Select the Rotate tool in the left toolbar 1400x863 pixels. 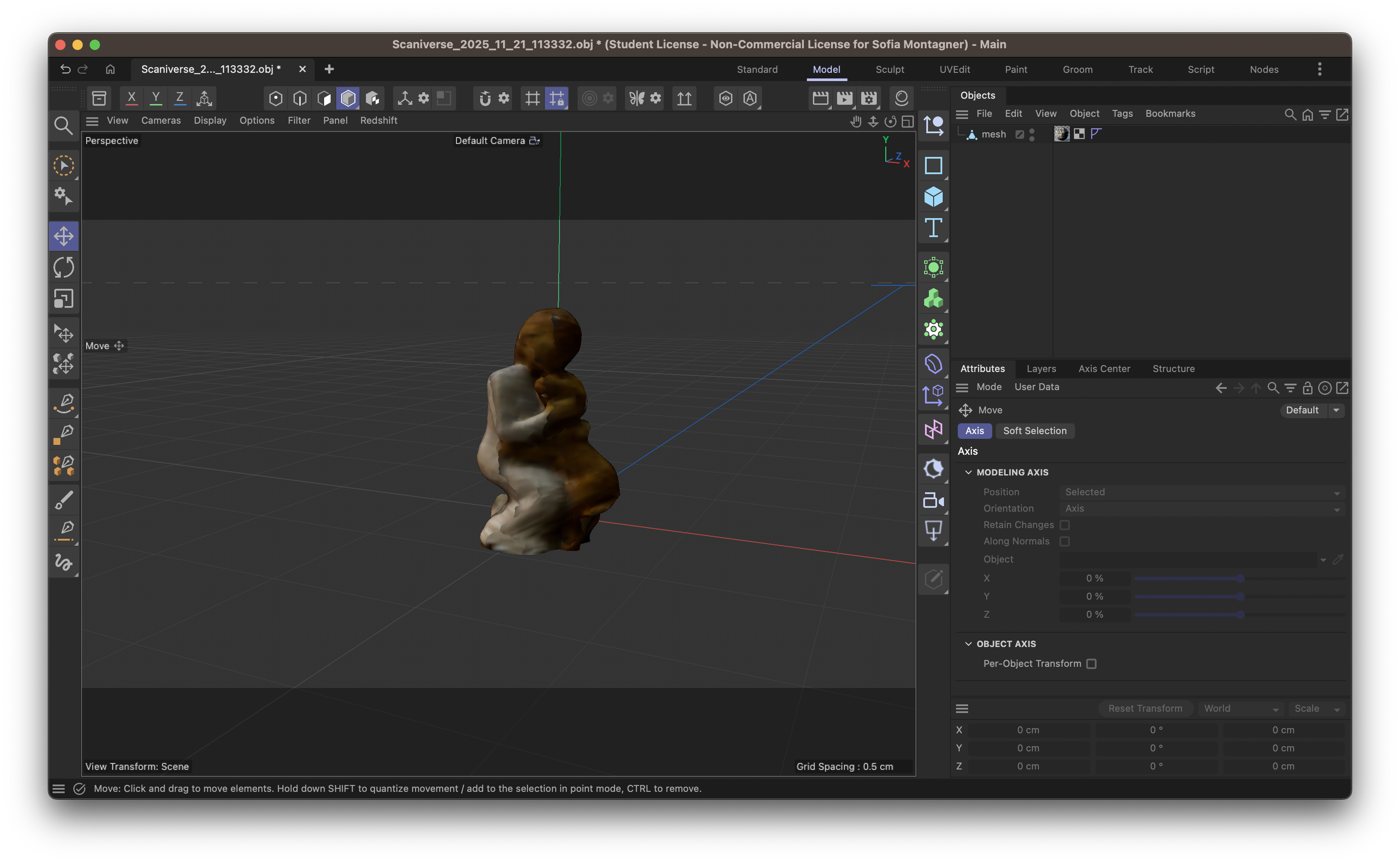[64, 266]
